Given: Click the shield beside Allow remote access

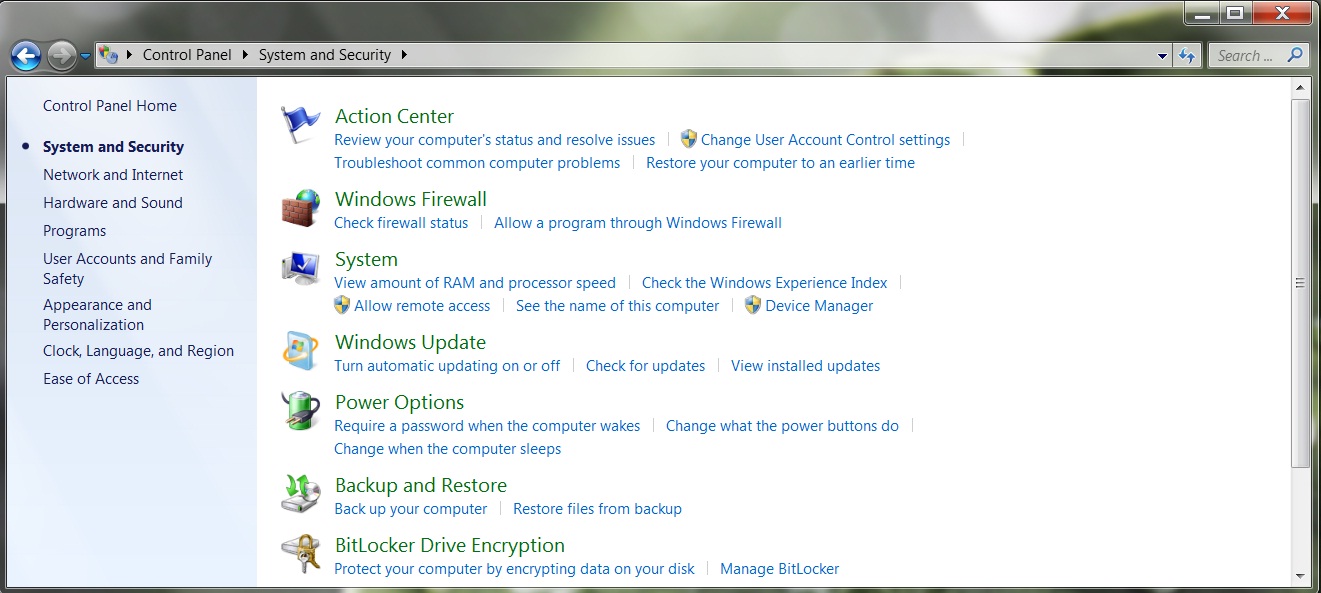Looking at the screenshot, I should [343, 305].
